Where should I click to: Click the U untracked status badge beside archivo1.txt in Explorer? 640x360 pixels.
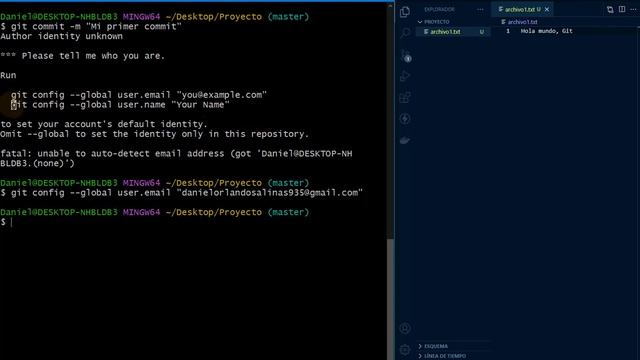(x=482, y=32)
